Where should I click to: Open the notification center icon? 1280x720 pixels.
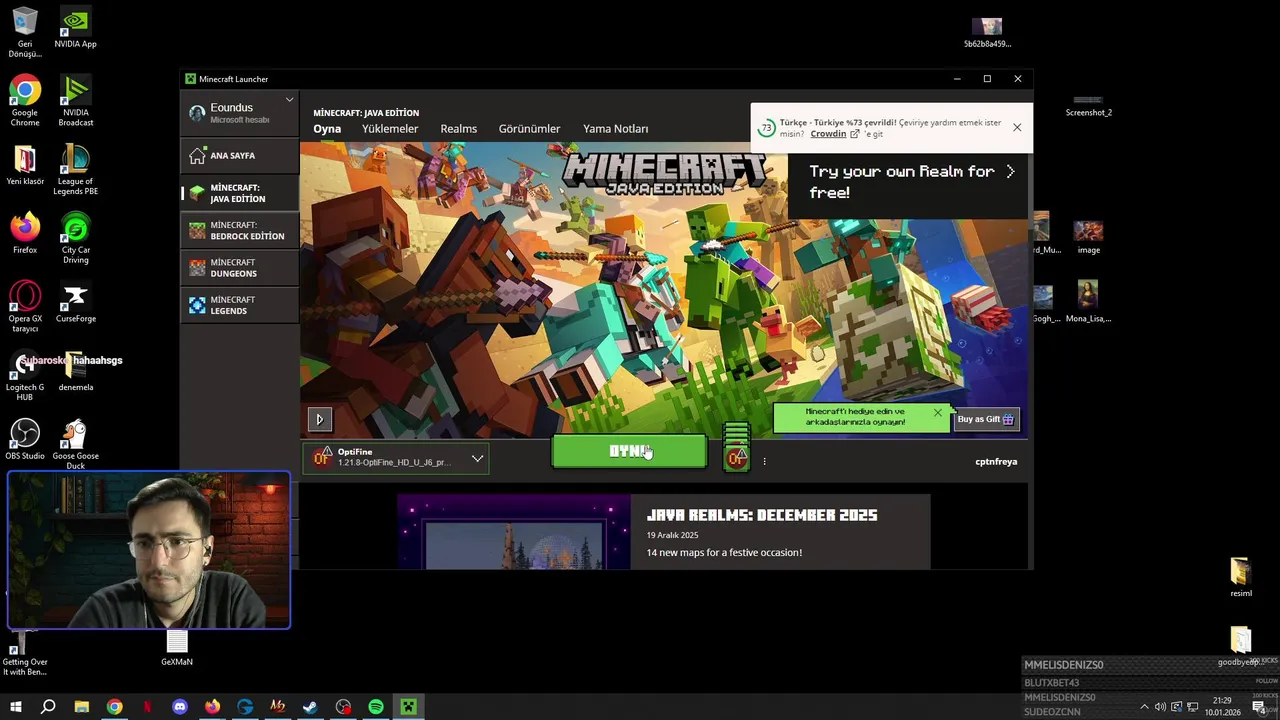1259,707
